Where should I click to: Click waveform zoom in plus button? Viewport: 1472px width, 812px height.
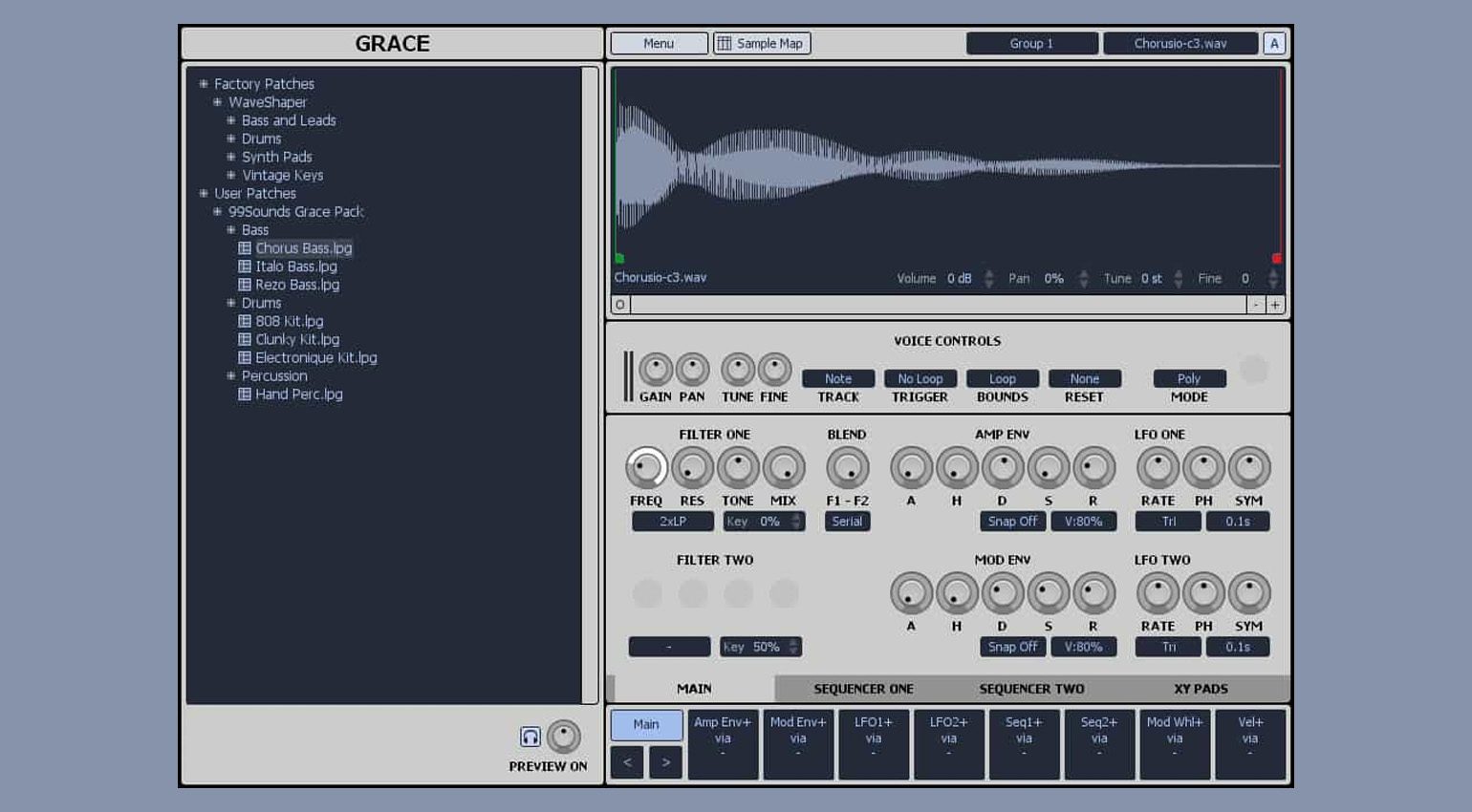pyautogui.click(x=1275, y=305)
